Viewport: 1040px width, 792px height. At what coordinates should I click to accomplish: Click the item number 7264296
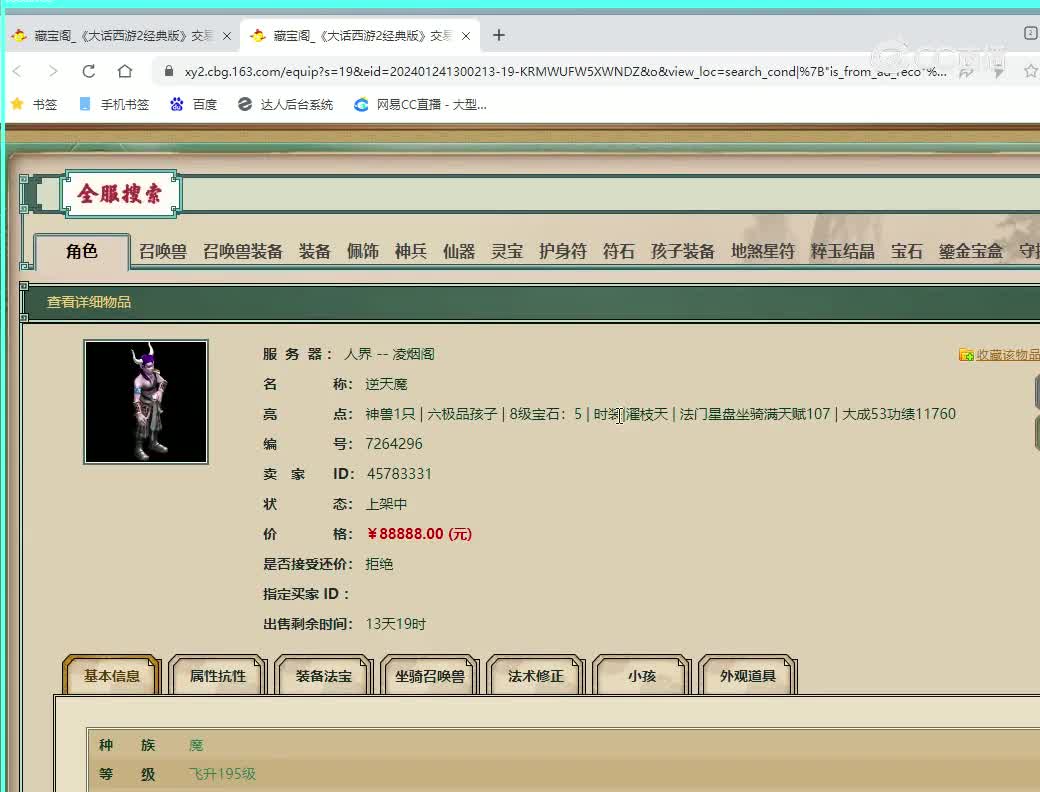tap(394, 444)
